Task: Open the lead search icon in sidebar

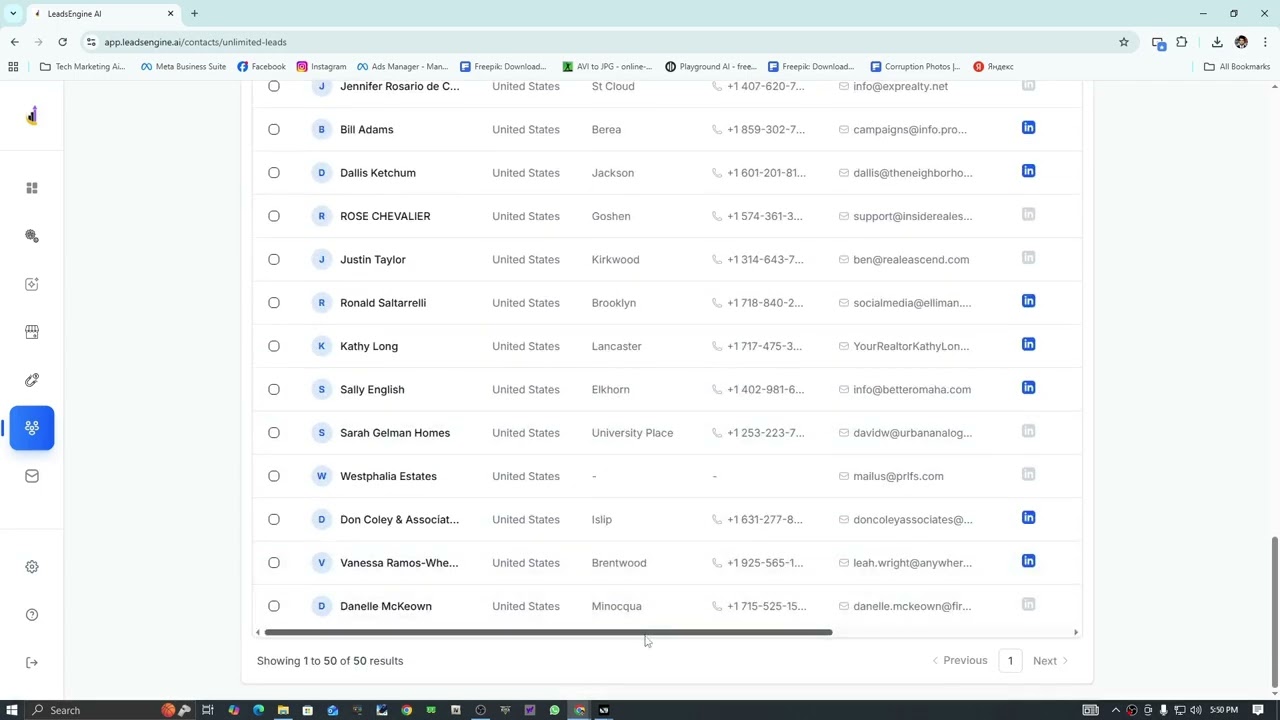Action: tap(32, 236)
